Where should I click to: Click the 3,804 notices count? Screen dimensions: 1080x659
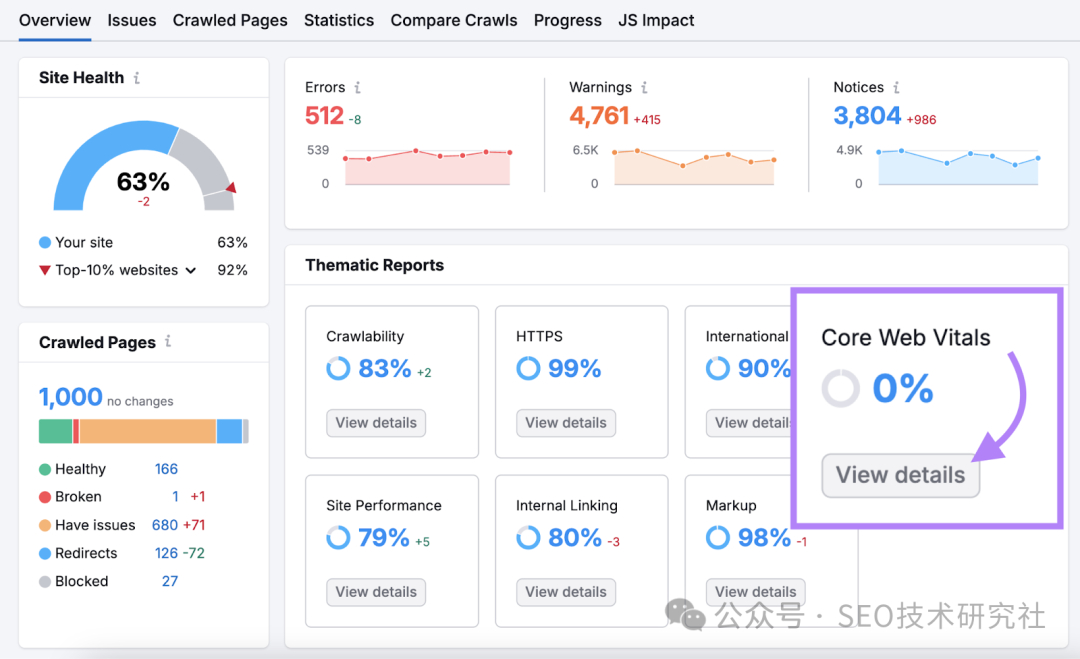[867, 115]
